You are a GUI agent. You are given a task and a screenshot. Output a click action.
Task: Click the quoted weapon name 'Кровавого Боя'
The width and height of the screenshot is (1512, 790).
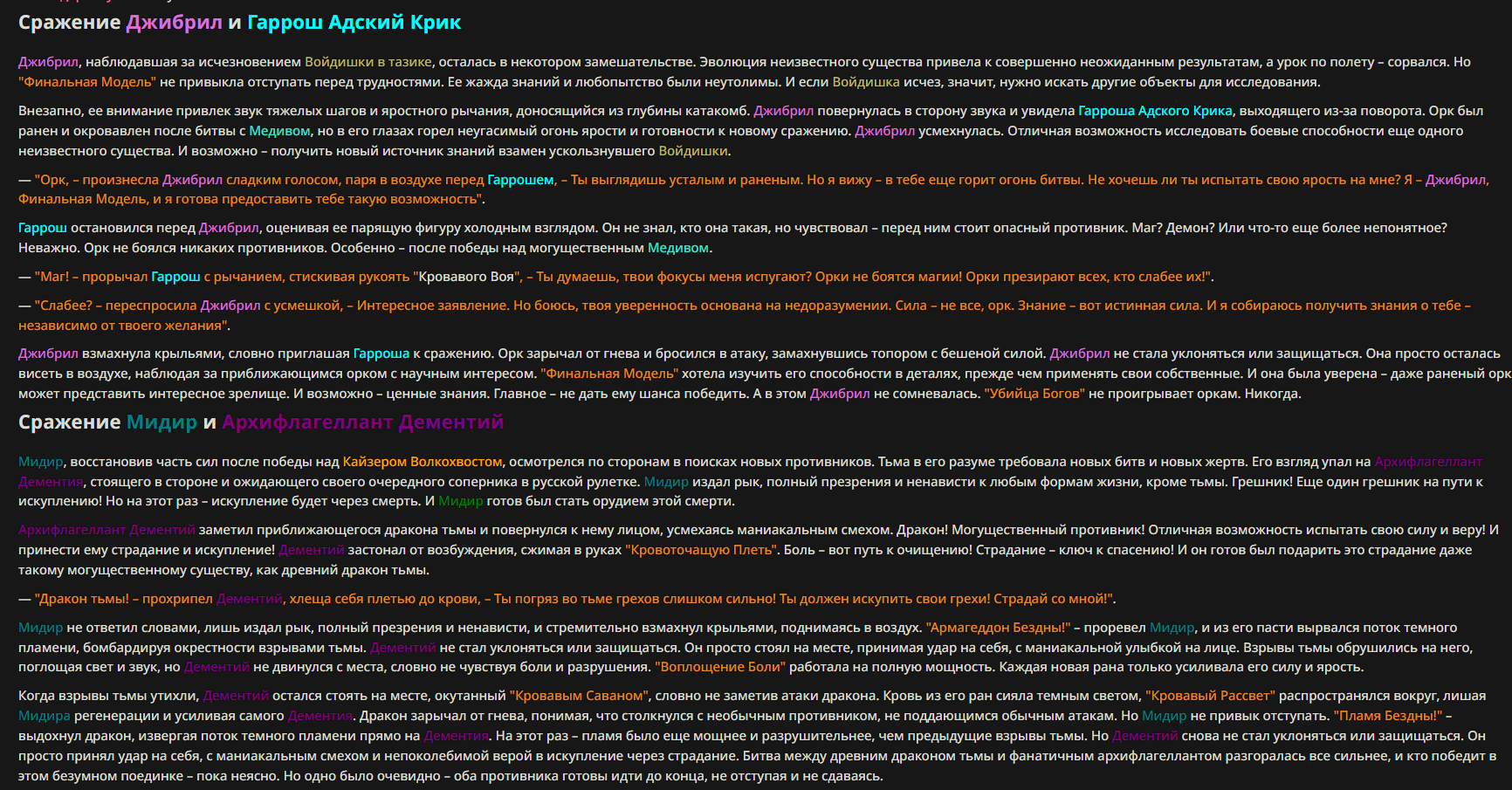pos(466,277)
